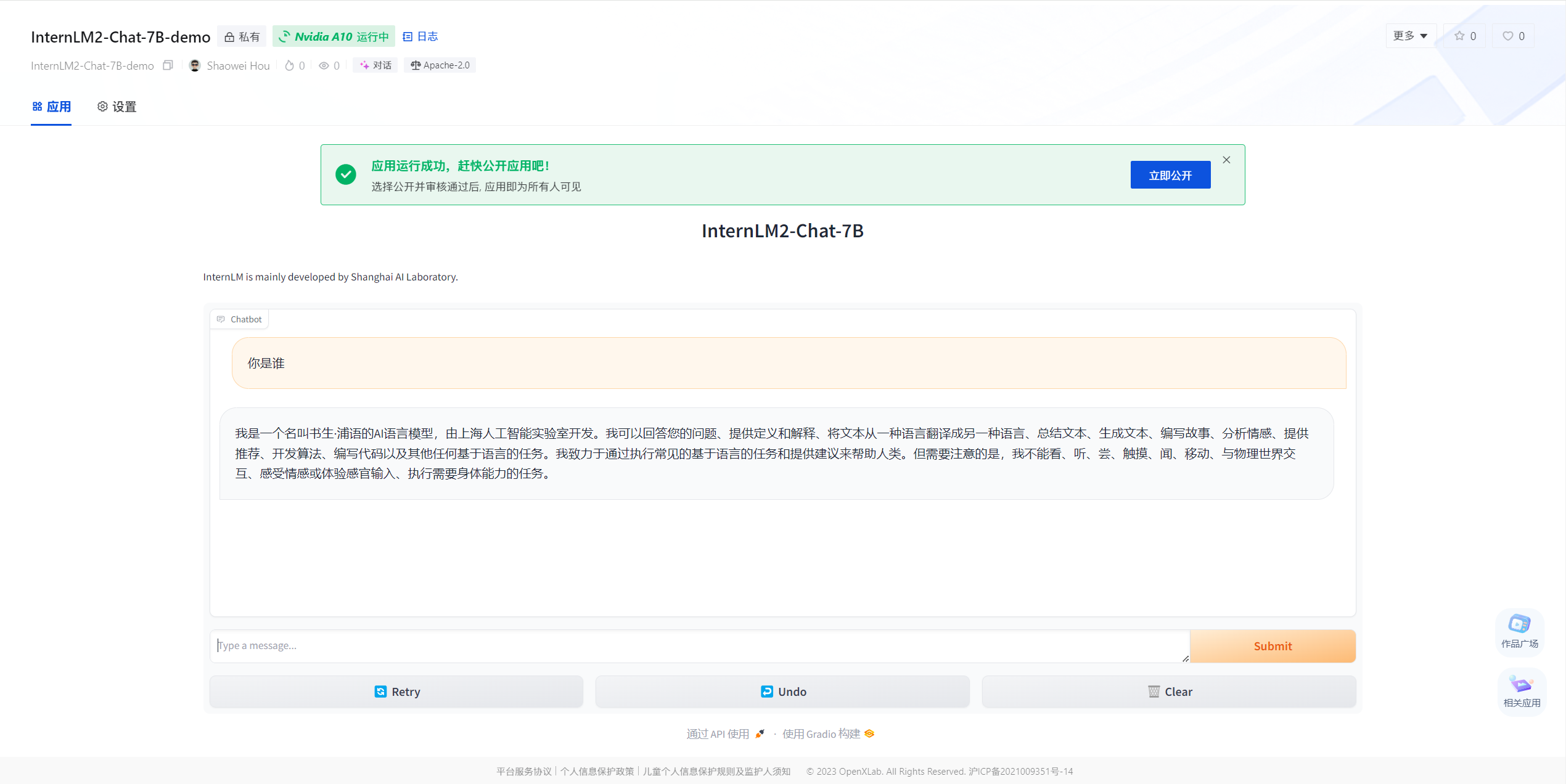This screenshot has width=1566, height=784.
Task: Click the Submit button
Action: 1273,646
